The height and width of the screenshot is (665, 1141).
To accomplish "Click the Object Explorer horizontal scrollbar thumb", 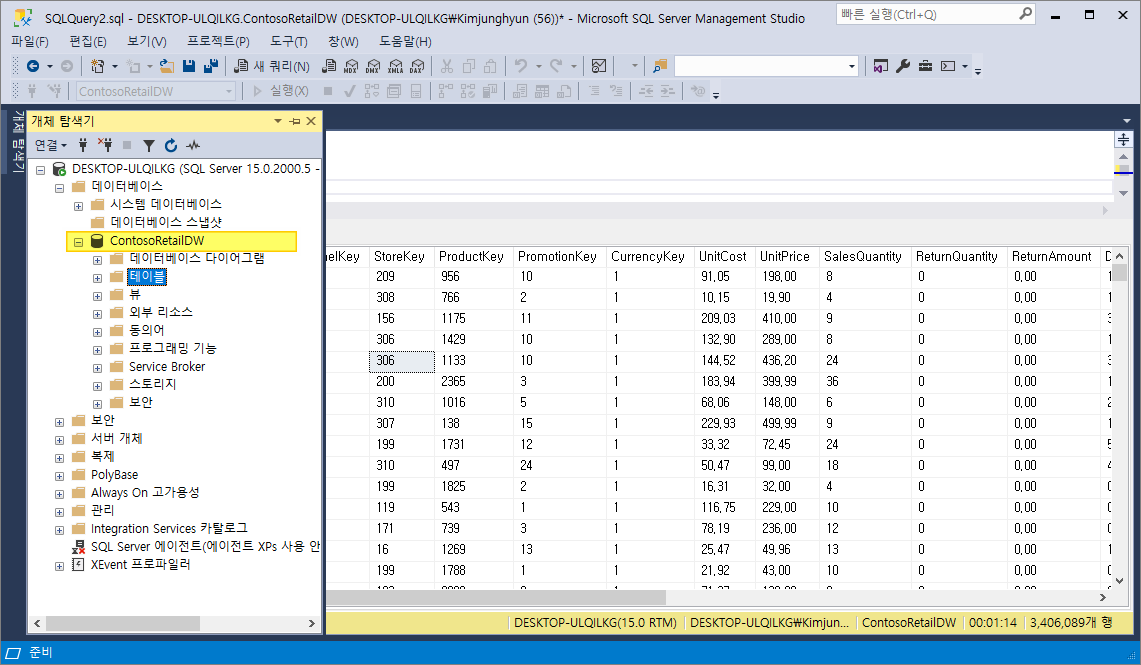I will coord(123,624).
